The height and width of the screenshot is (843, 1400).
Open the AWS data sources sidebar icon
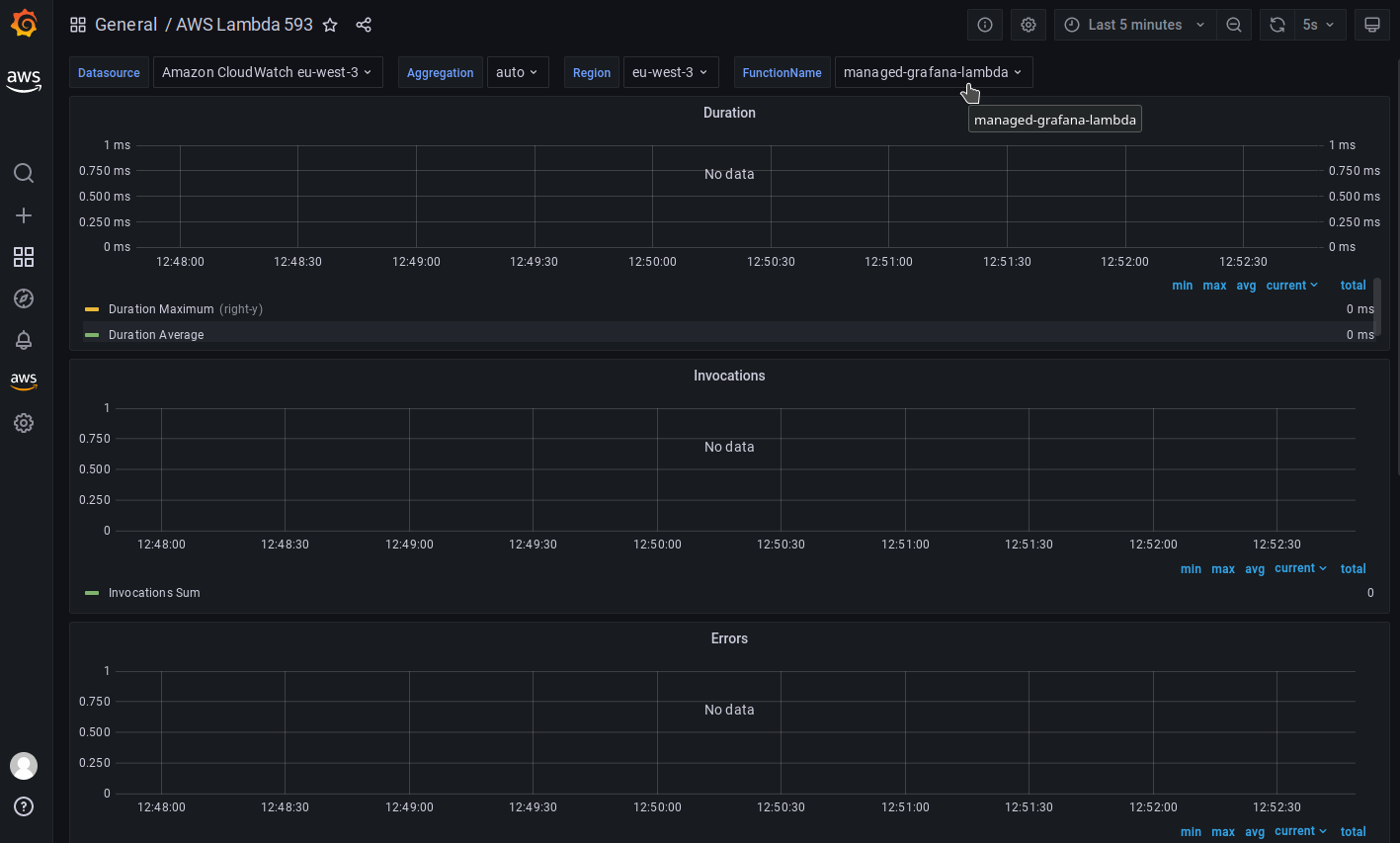(x=24, y=381)
